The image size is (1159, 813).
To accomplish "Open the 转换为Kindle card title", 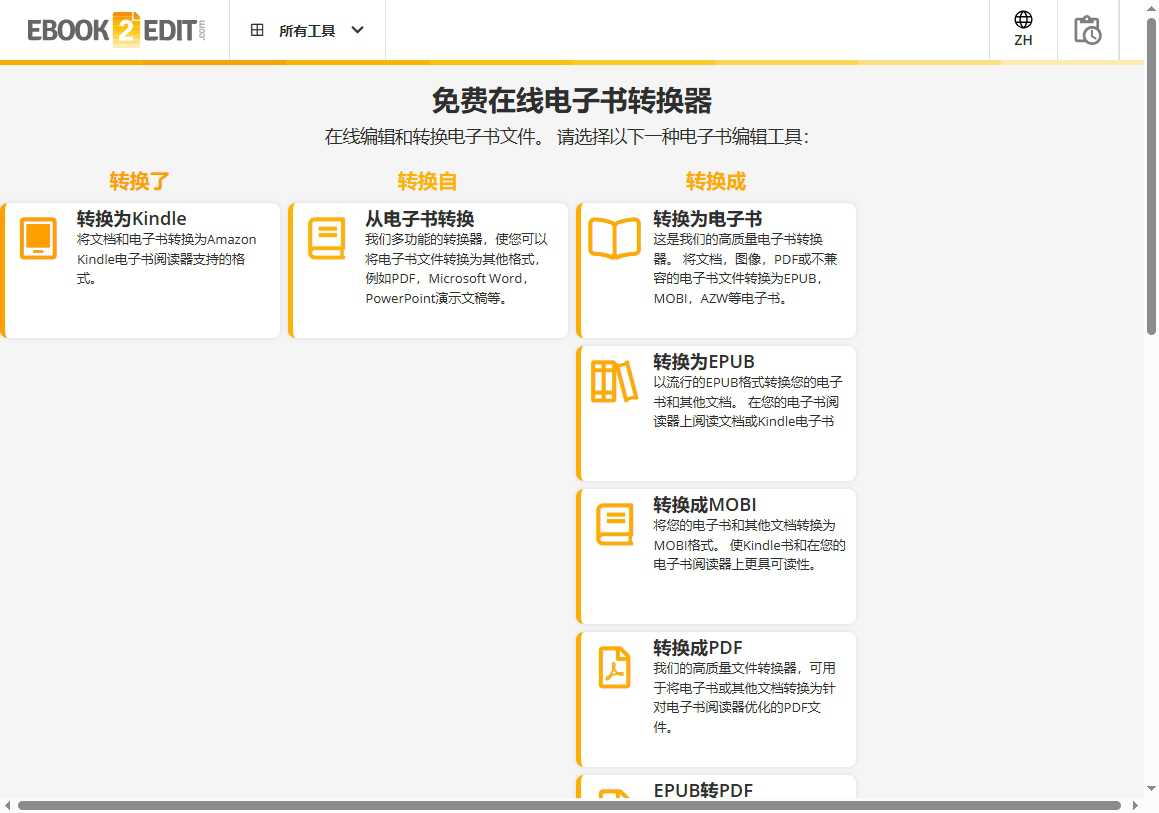I will 132,219.
